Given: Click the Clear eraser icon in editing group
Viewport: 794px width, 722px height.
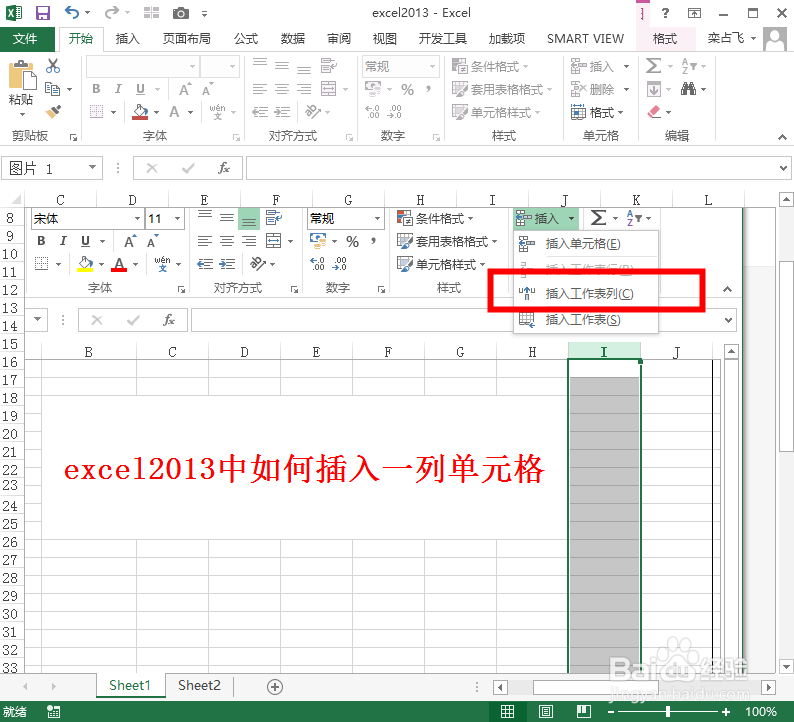Looking at the screenshot, I should [x=654, y=111].
